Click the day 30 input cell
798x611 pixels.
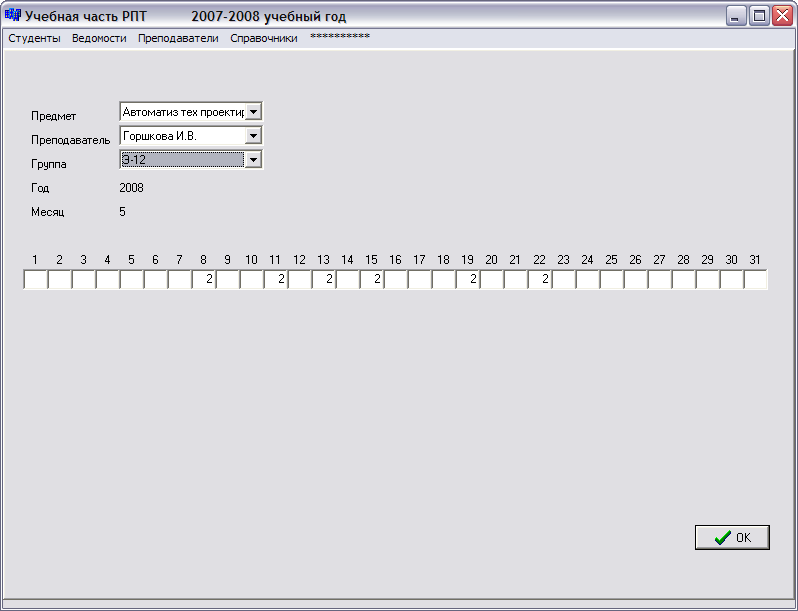point(732,279)
